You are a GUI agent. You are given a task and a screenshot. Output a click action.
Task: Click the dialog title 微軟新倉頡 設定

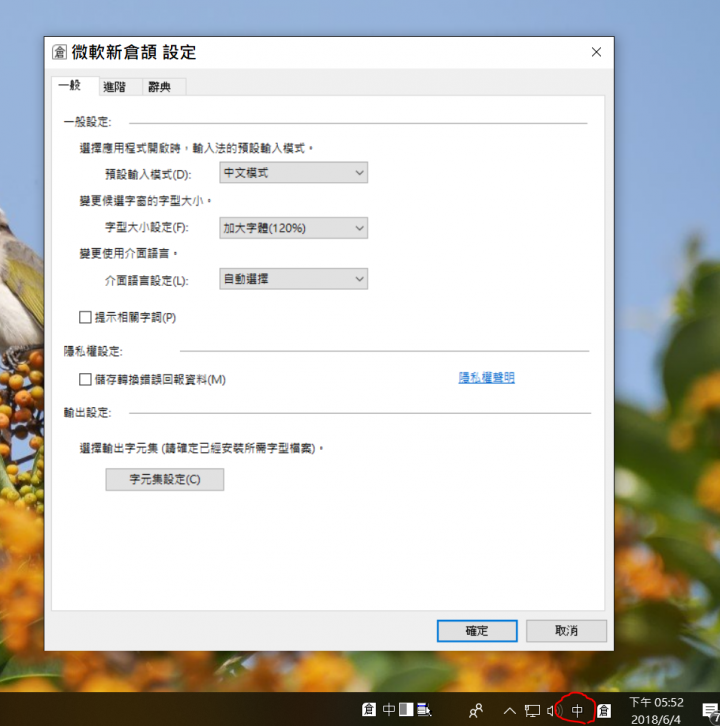[x=134, y=52]
